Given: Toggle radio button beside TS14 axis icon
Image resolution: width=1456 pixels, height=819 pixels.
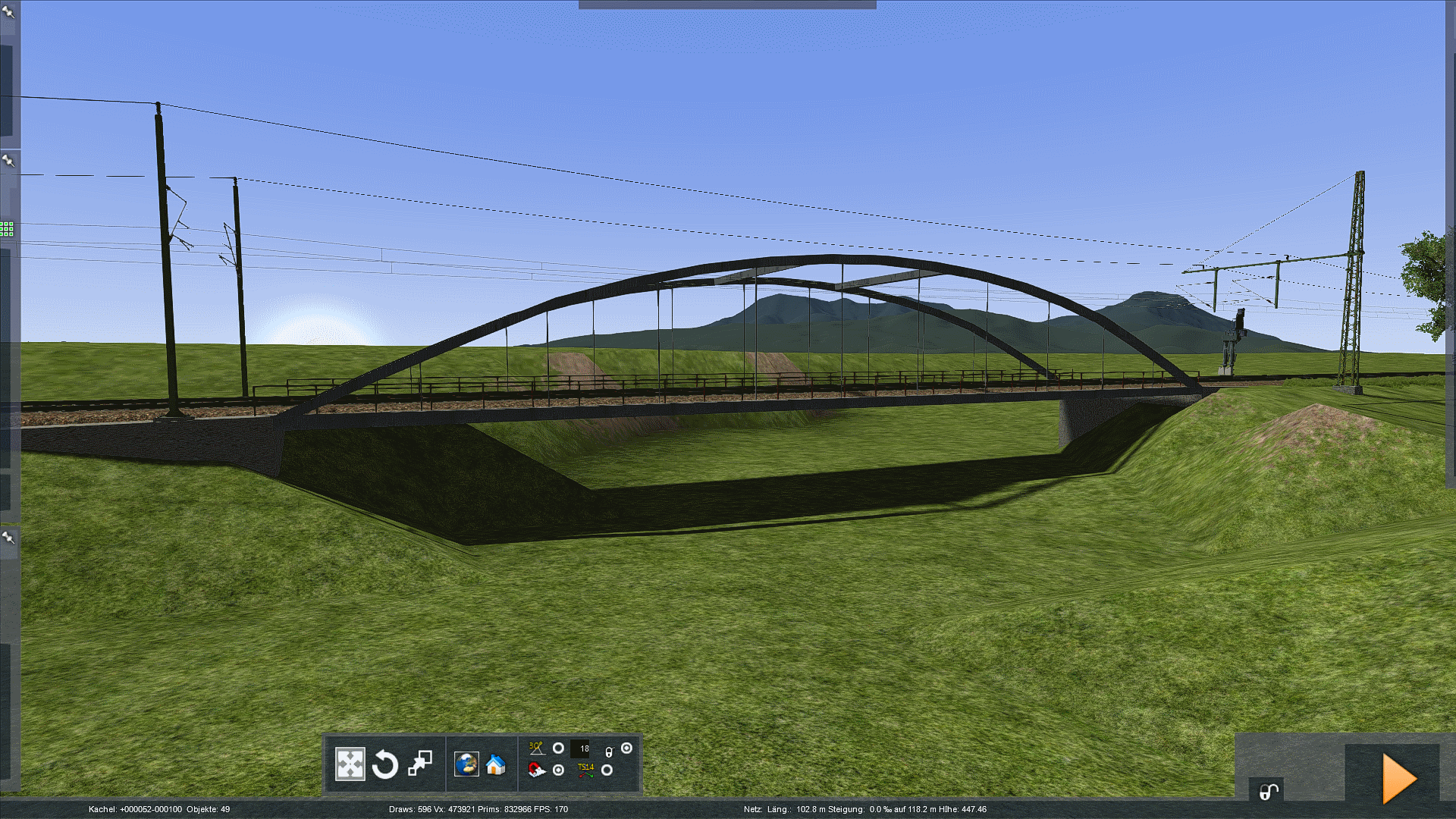Looking at the screenshot, I should pyautogui.click(x=607, y=770).
